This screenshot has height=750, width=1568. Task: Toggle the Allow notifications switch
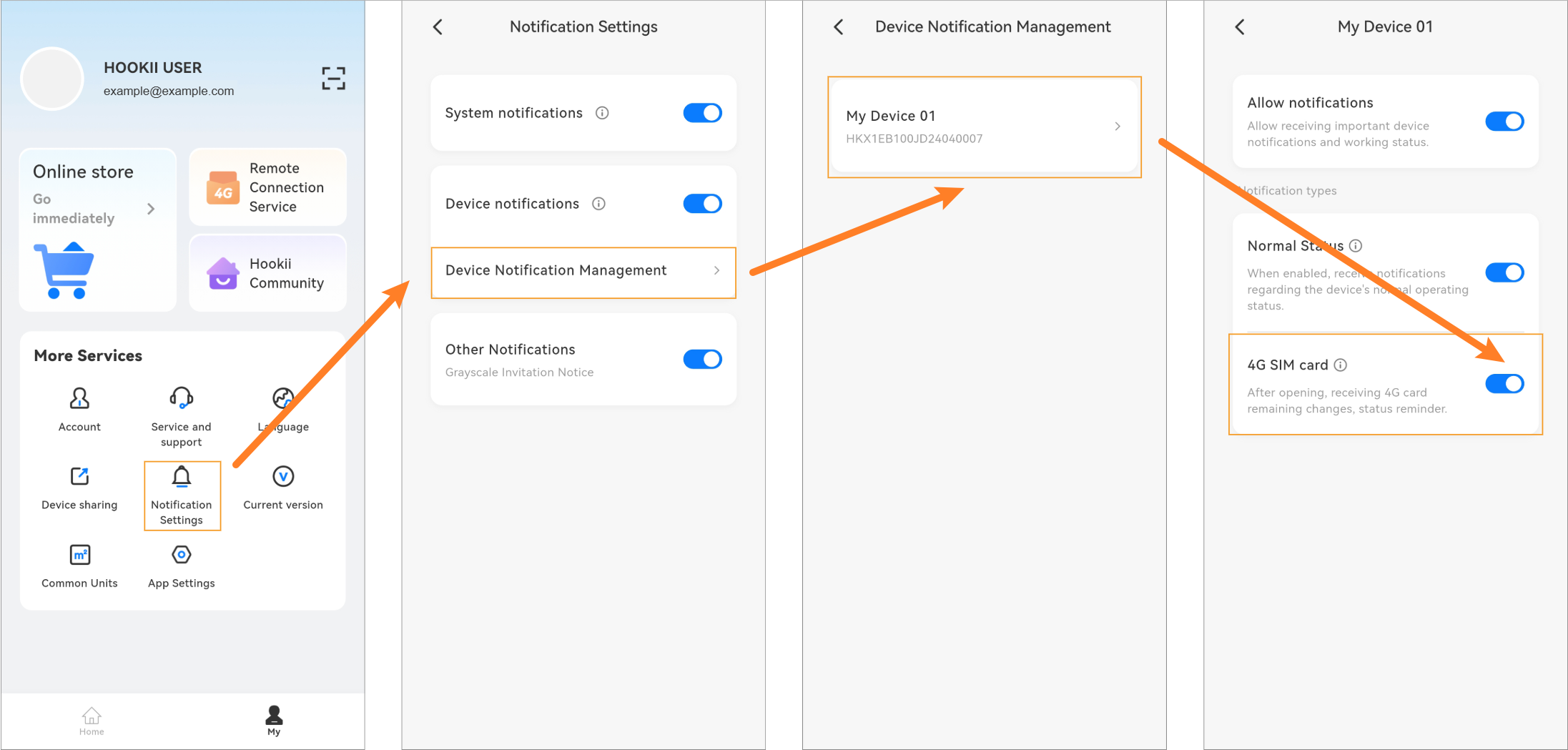point(1504,122)
